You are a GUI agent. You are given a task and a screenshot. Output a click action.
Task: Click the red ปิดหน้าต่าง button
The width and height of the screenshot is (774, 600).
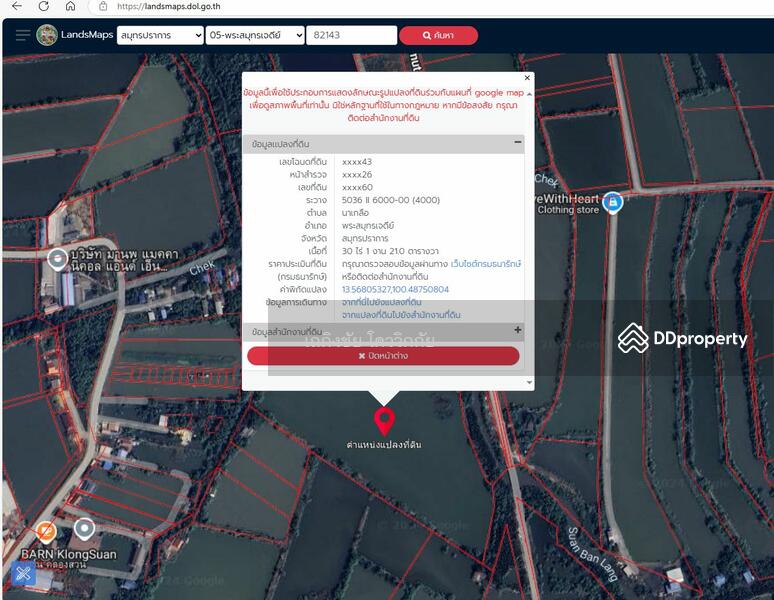(383, 356)
